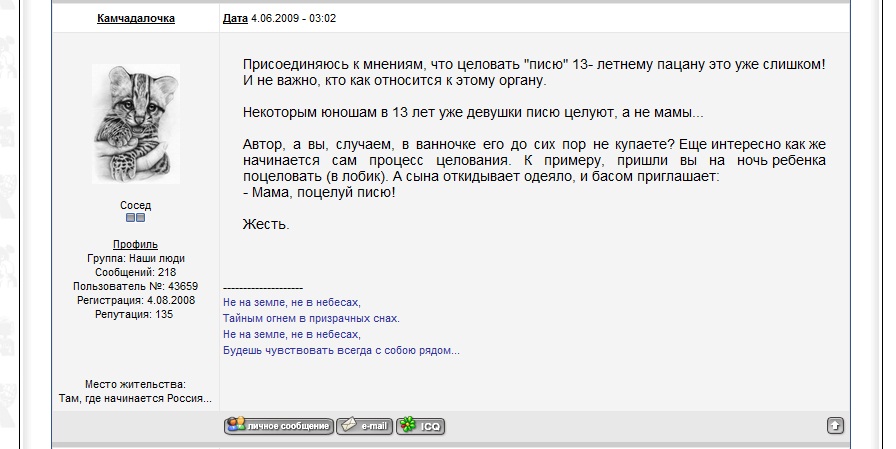The width and height of the screenshot is (896, 449).
Task: Click the kitten avatar image
Action: tap(135, 123)
